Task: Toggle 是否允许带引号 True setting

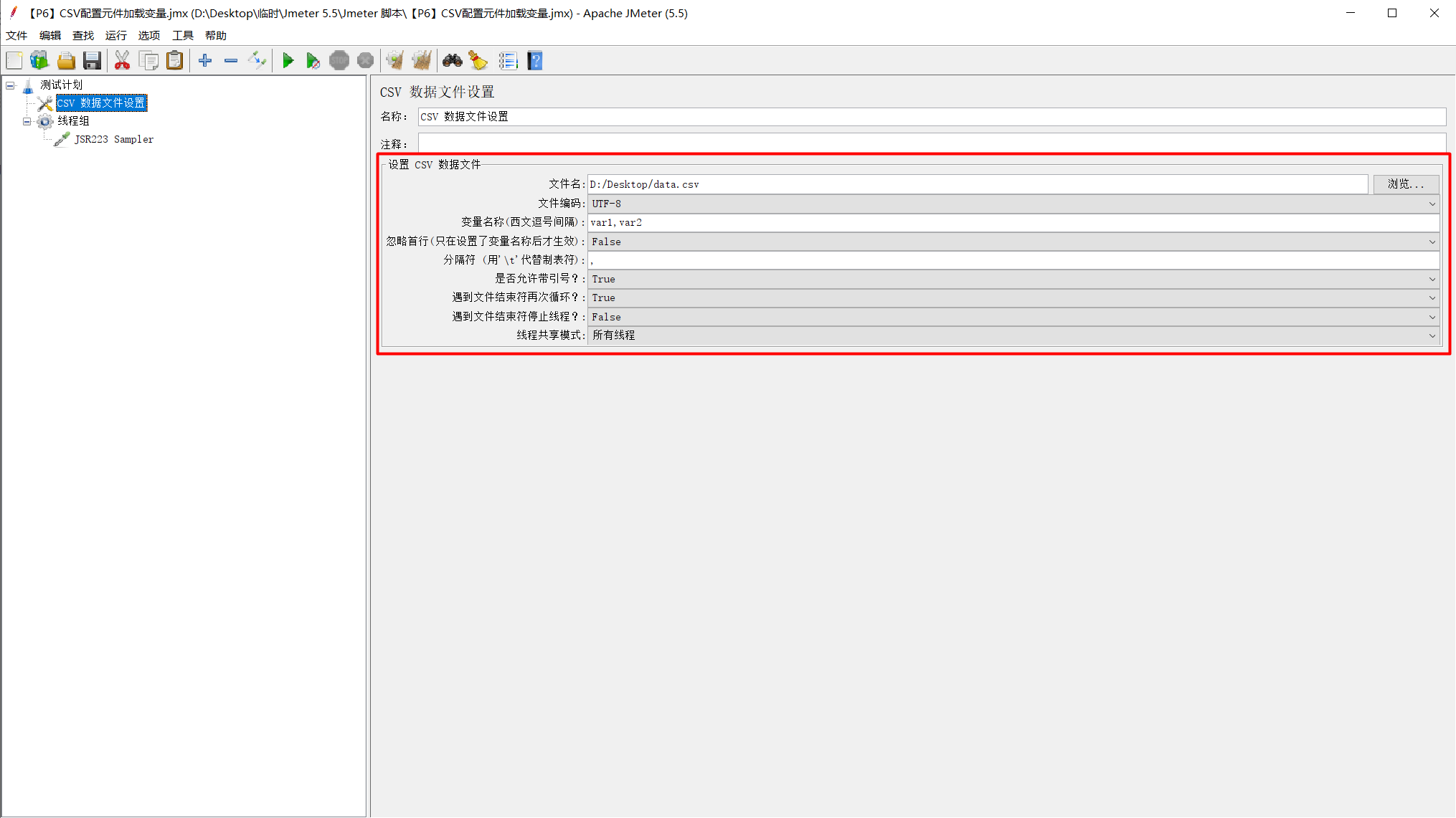Action: (x=1013, y=278)
